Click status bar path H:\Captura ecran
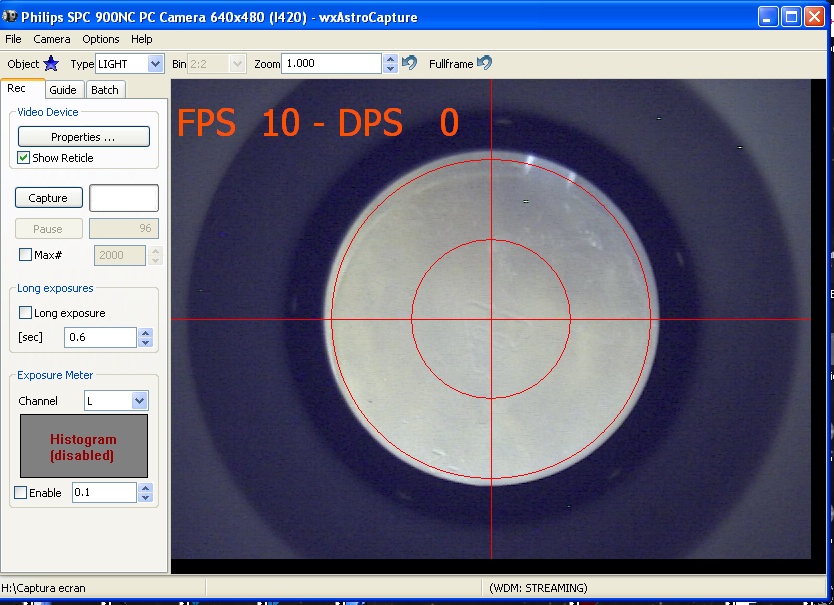Screen dimensions: 834x605 tap(43, 588)
